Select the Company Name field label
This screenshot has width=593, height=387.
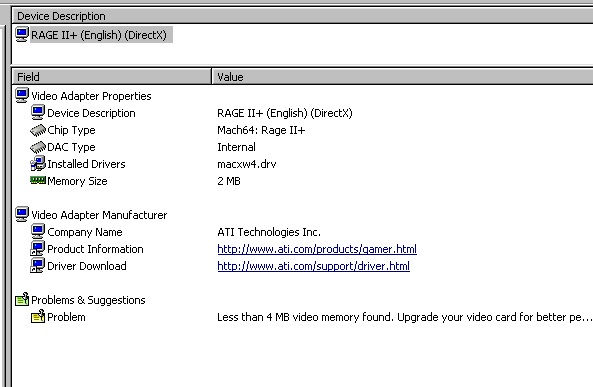pyautogui.click(x=85, y=232)
